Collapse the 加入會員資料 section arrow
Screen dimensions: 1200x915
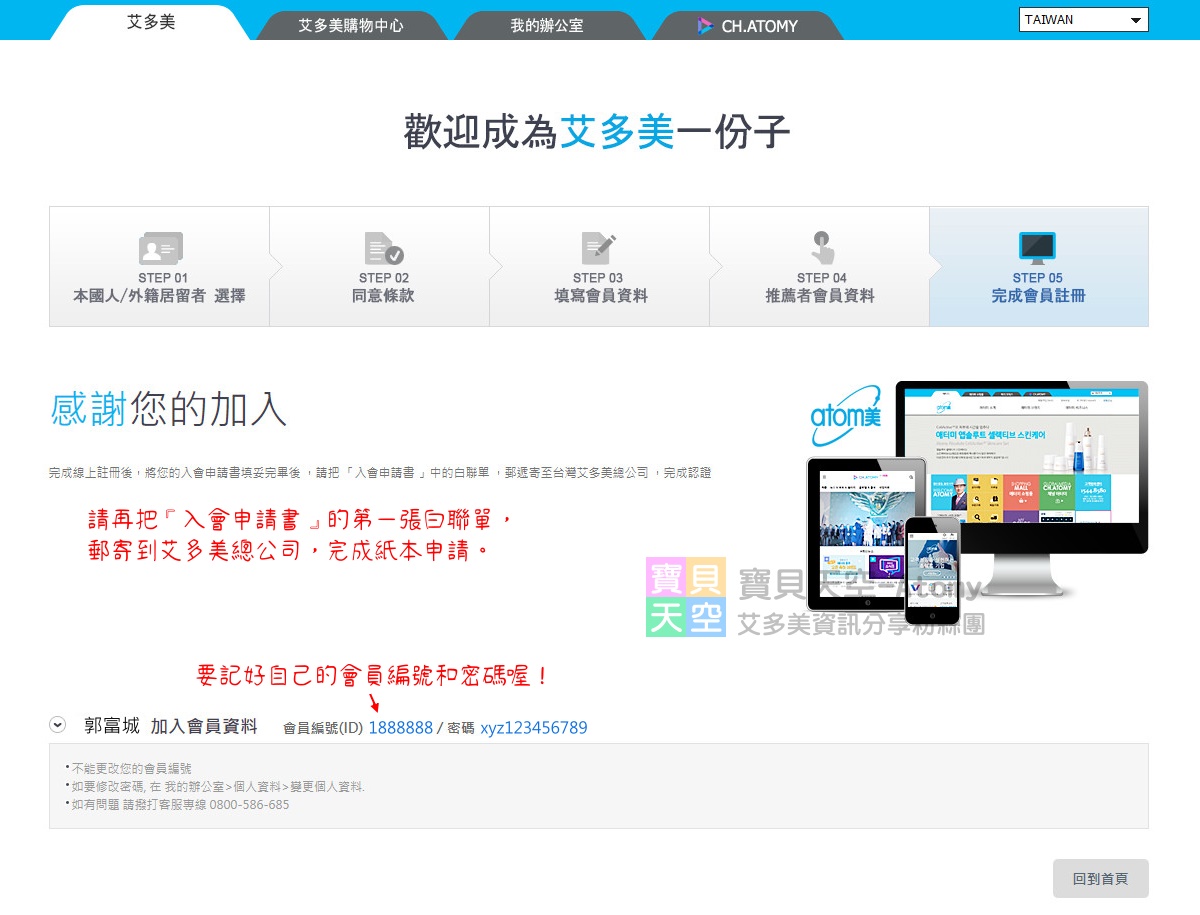pos(58,725)
